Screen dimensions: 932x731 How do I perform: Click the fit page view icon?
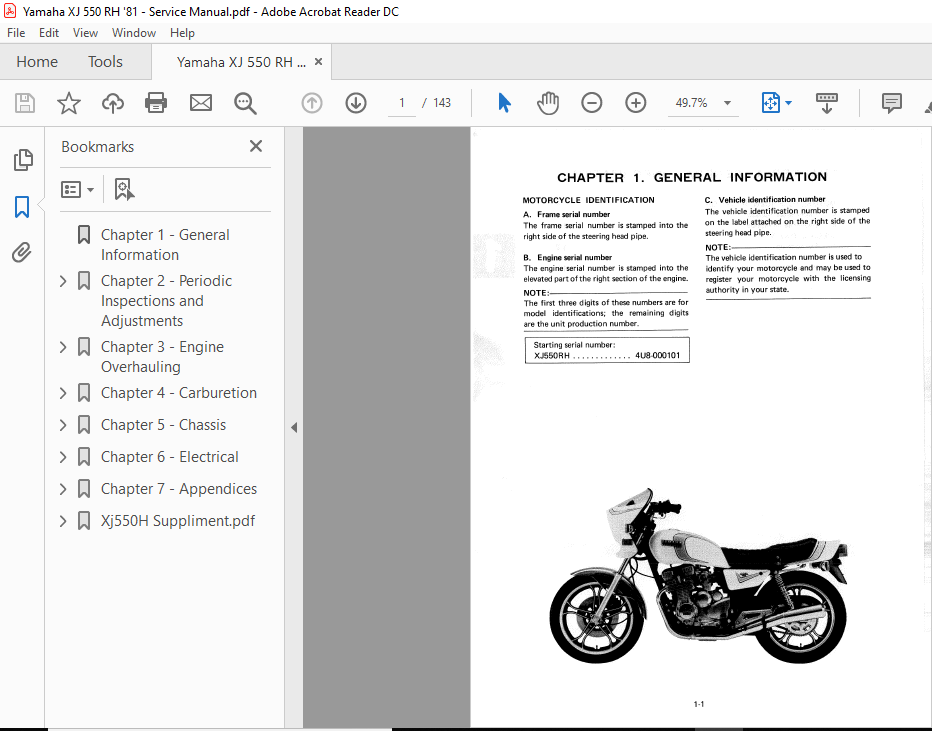click(770, 103)
